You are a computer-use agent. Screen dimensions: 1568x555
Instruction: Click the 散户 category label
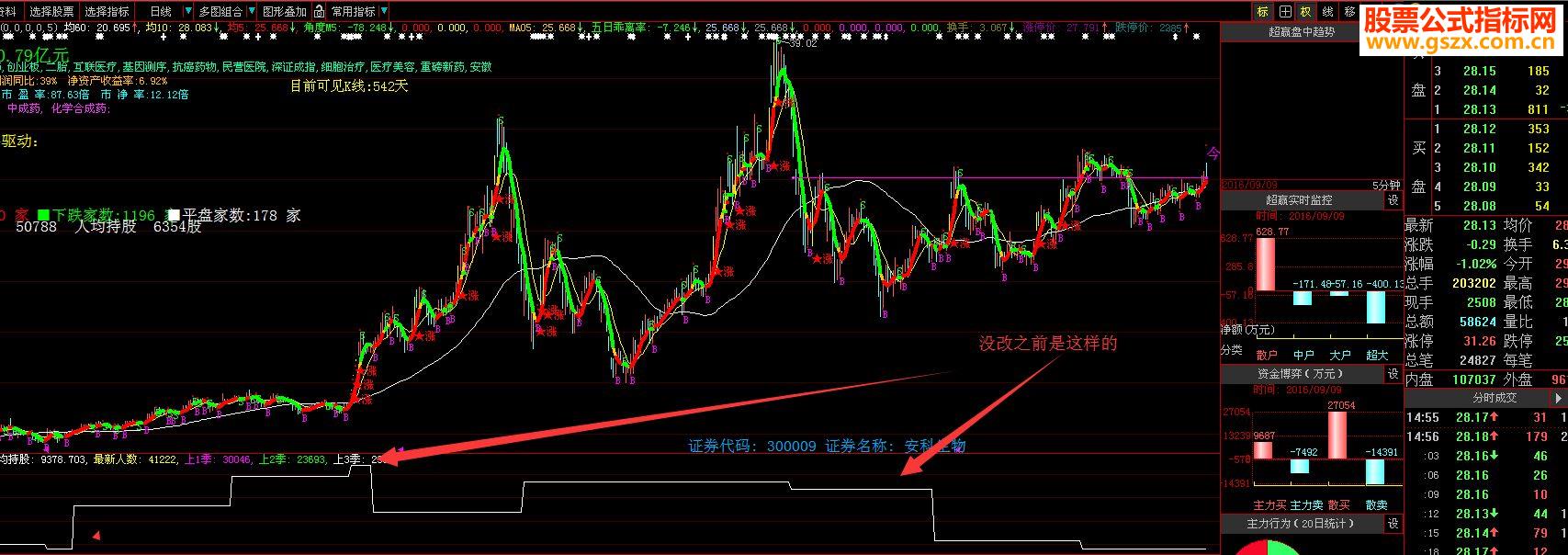click(1267, 354)
